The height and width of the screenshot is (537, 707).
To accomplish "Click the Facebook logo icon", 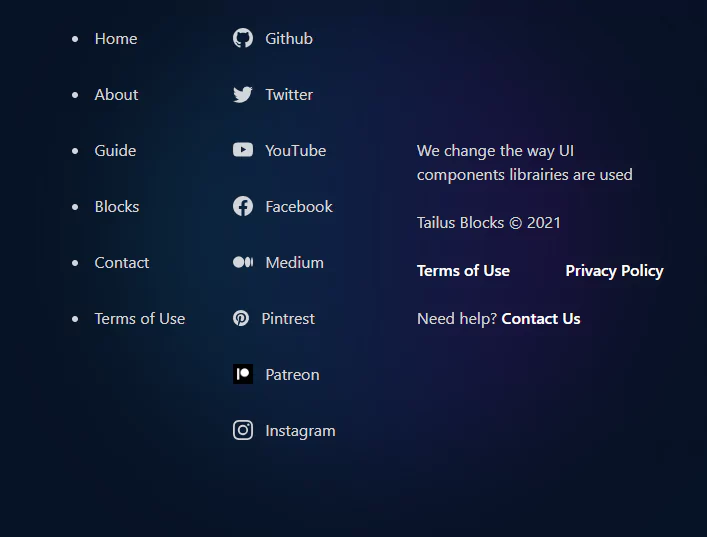I will pyautogui.click(x=243, y=206).
